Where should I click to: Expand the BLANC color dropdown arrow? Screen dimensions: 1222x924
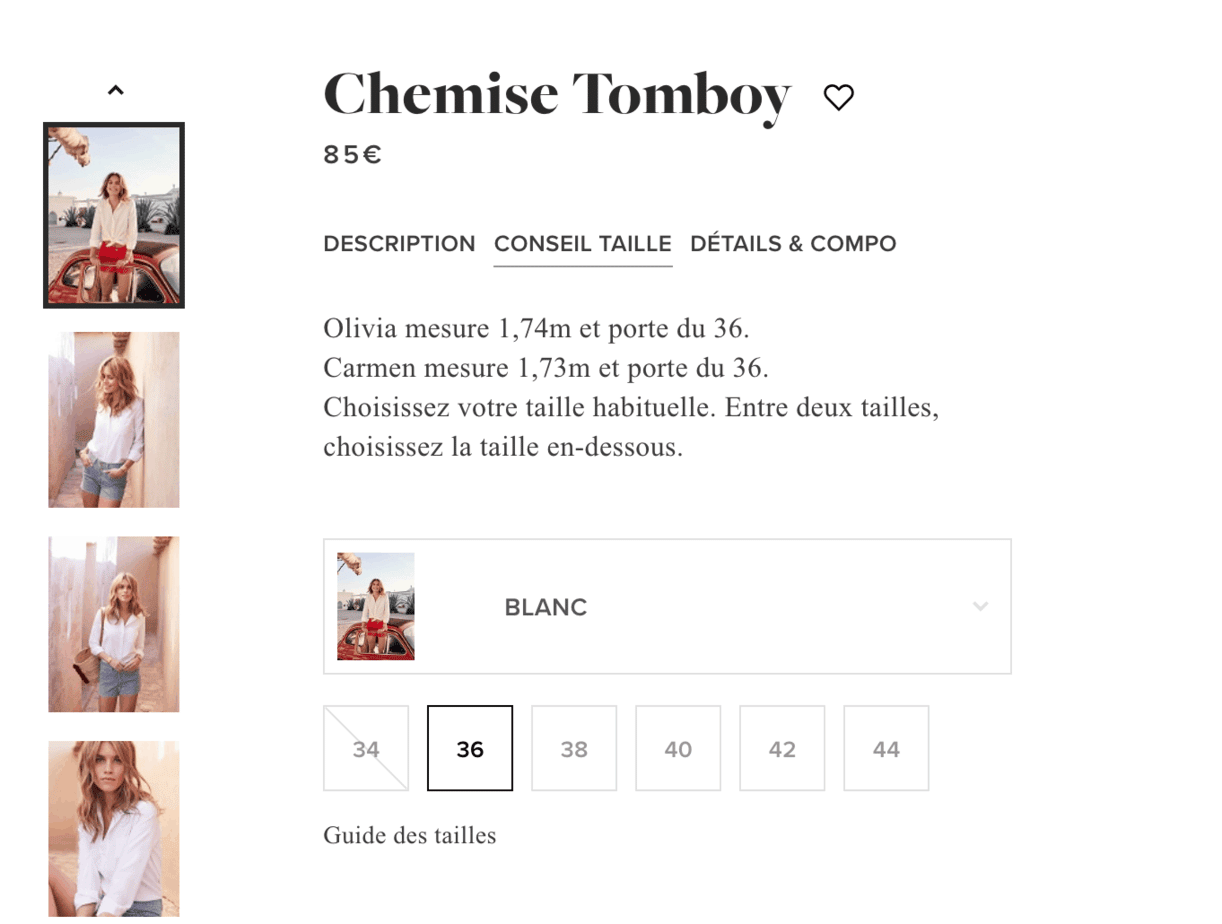coord(980,606)
